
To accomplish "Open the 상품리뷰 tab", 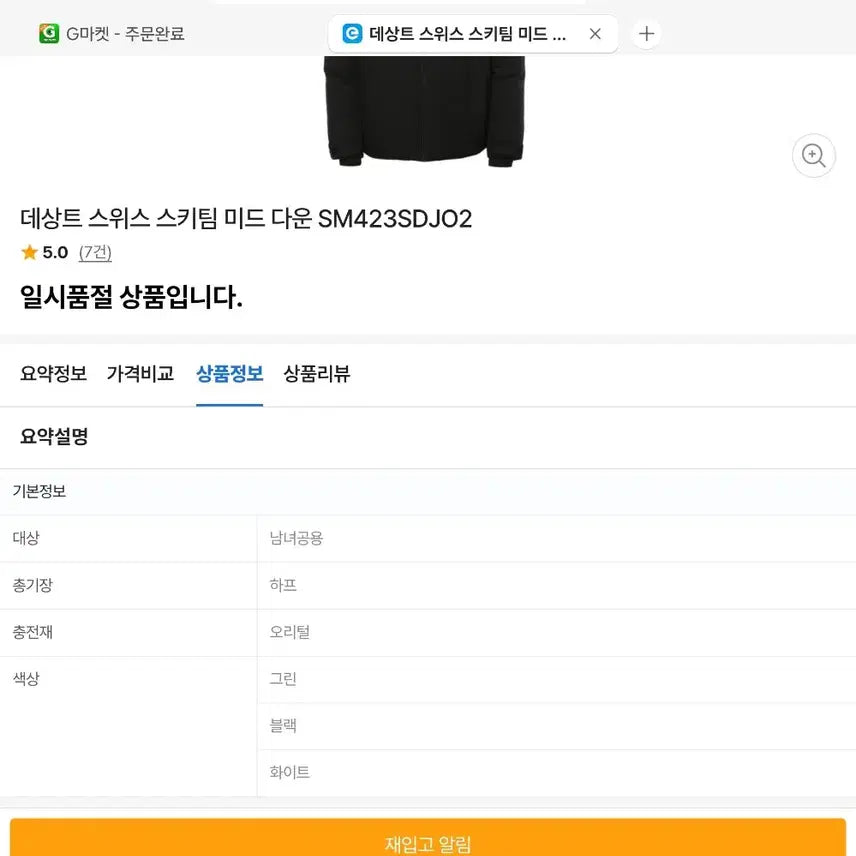I will tap(317, 374).
